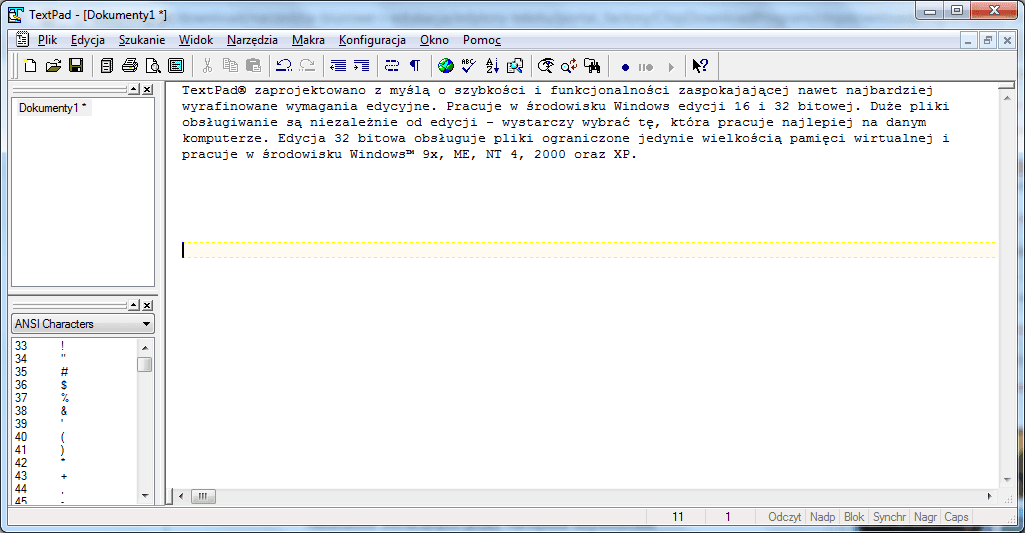Image resolution: width=1025 pixels, height=533 pixels.
Task: Open Manage Files toolbar icon
Action: 107,65
